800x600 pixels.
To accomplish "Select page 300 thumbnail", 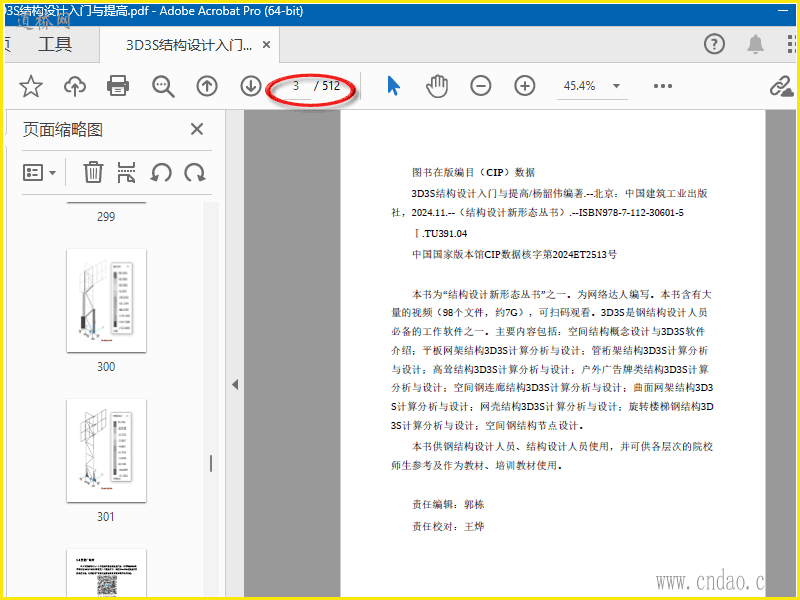I will tap(106, 301).
